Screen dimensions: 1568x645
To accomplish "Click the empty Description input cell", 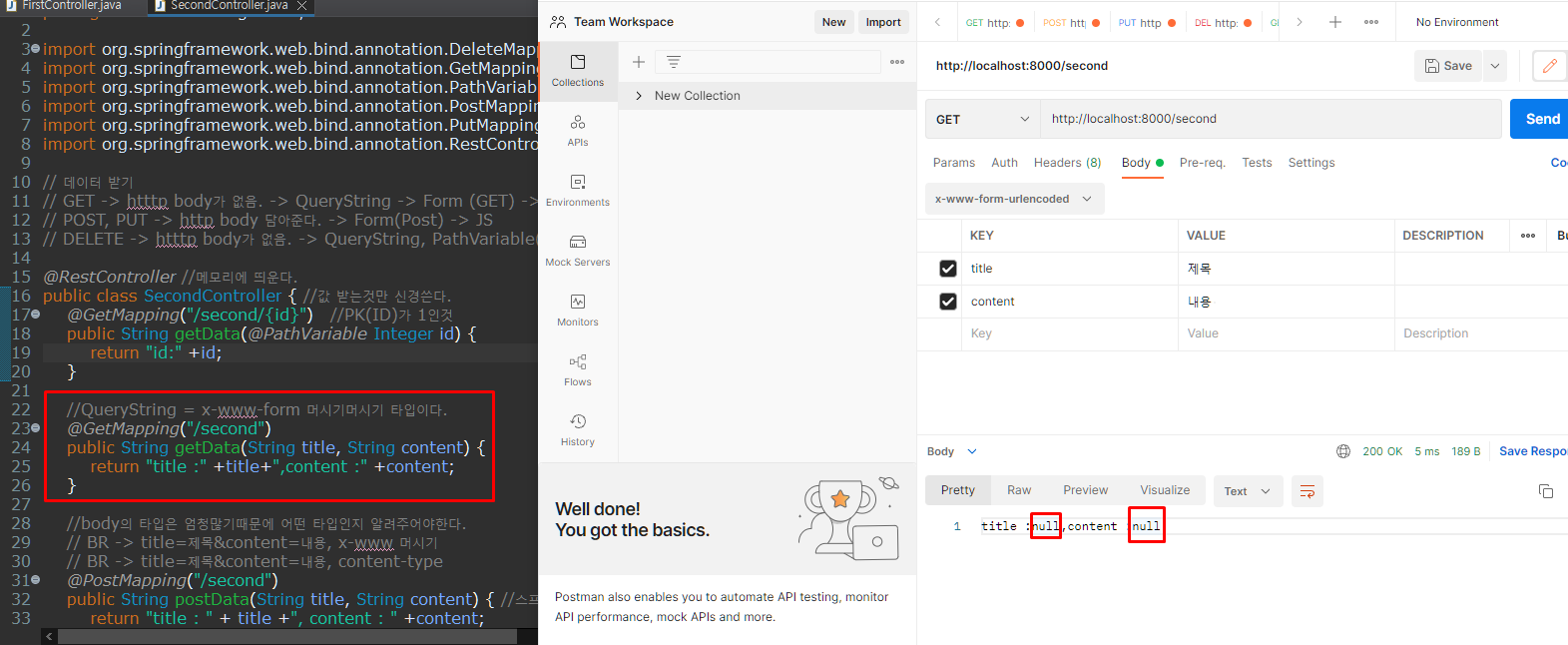I will [x=1481, y=333].
